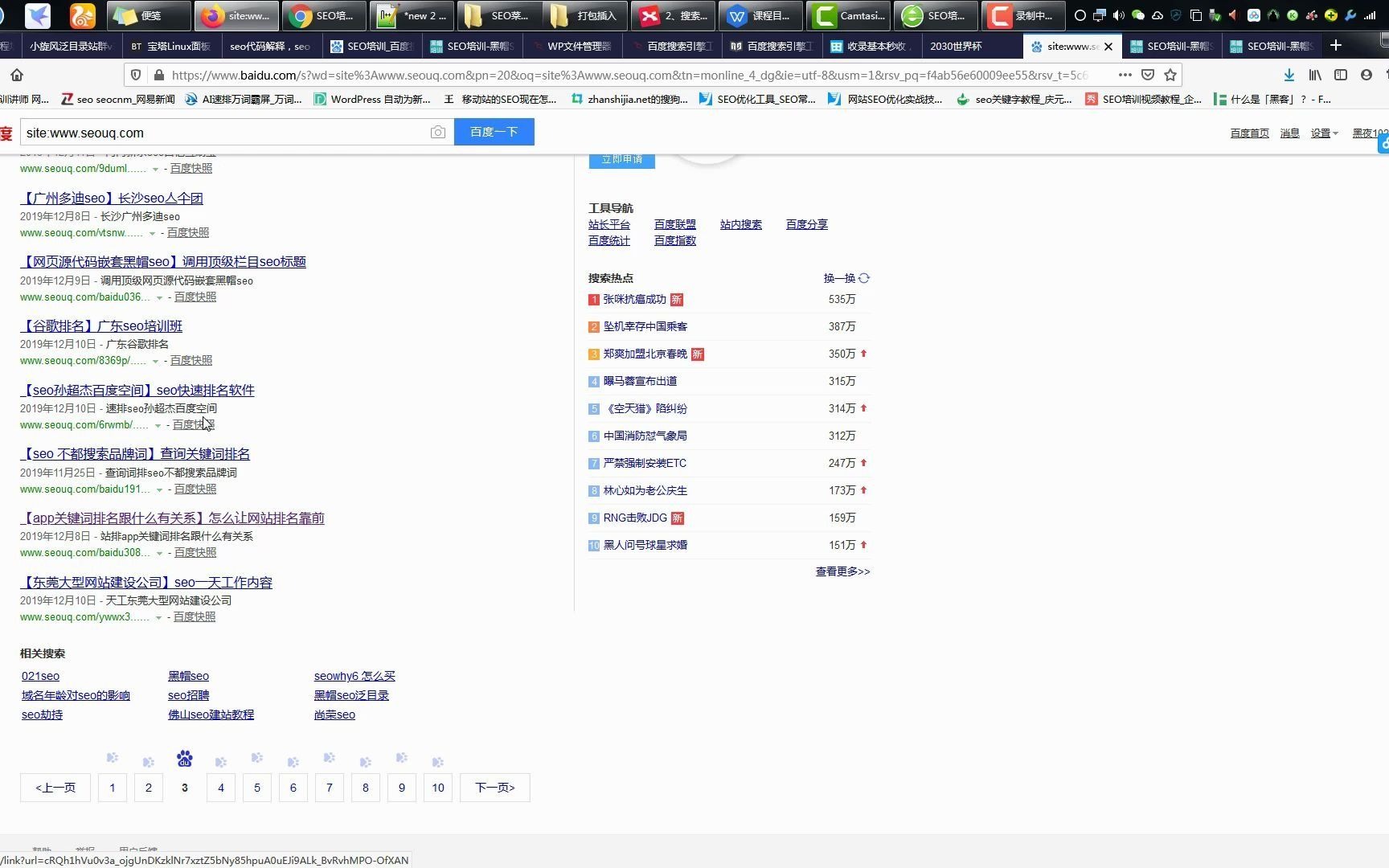The image size is (1389, 868).
Task: Expand dropdown arrow beside www.seouq.com/8369p result
Action: (x=155, y=361)
